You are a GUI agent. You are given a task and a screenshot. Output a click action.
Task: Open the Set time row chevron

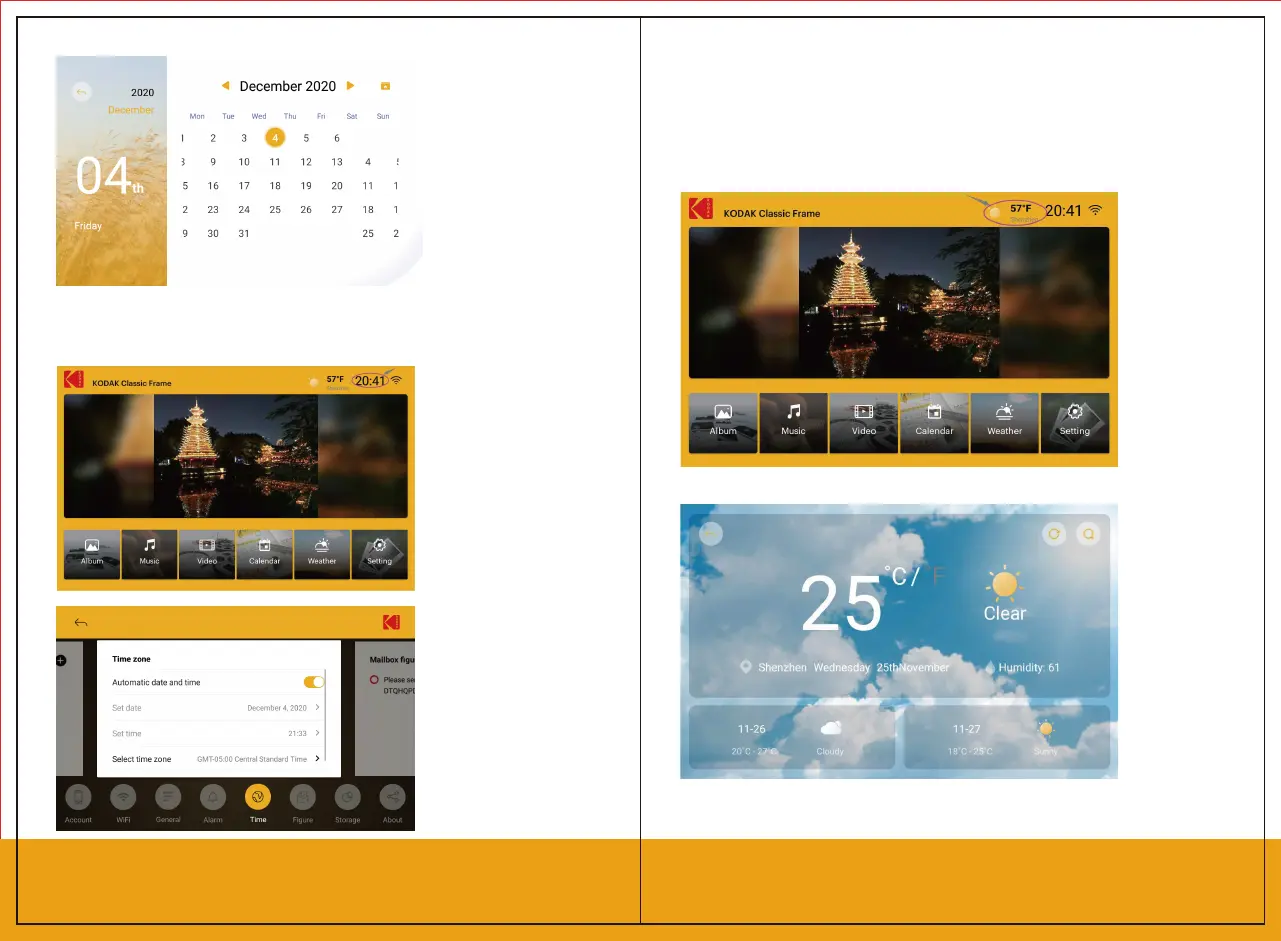pyautogui.click(x=317, y=733)
